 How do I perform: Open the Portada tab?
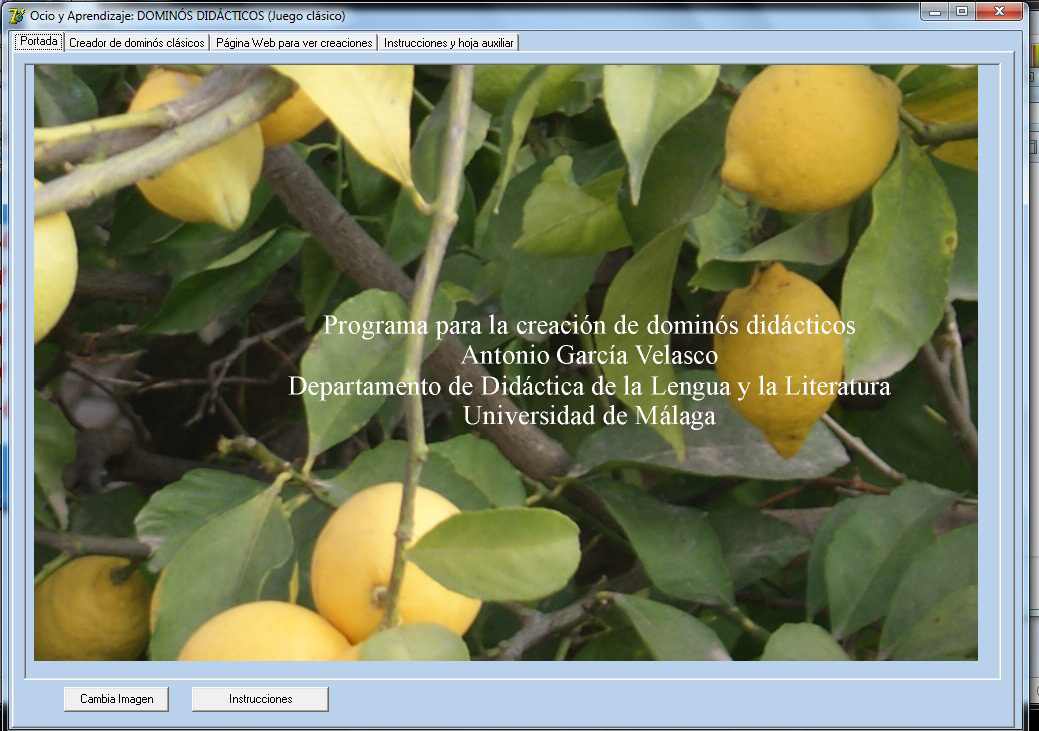click(x=38, y=41)
